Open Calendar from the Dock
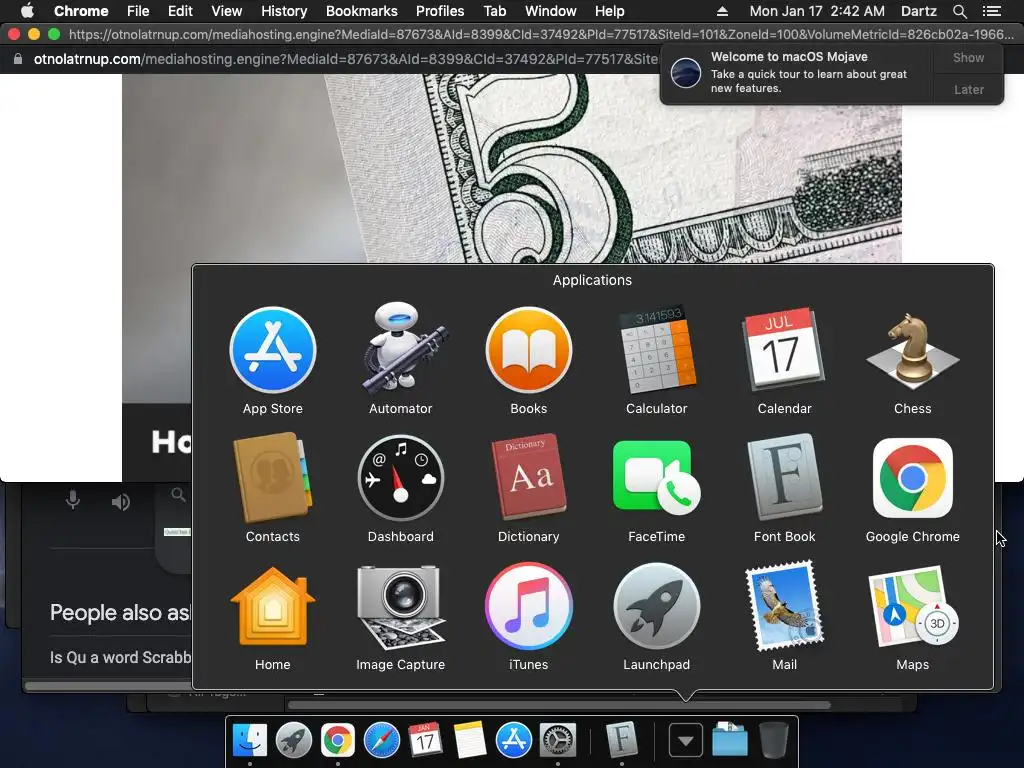Viewport: 1024px width, 768px height. [x=425, y=741]
